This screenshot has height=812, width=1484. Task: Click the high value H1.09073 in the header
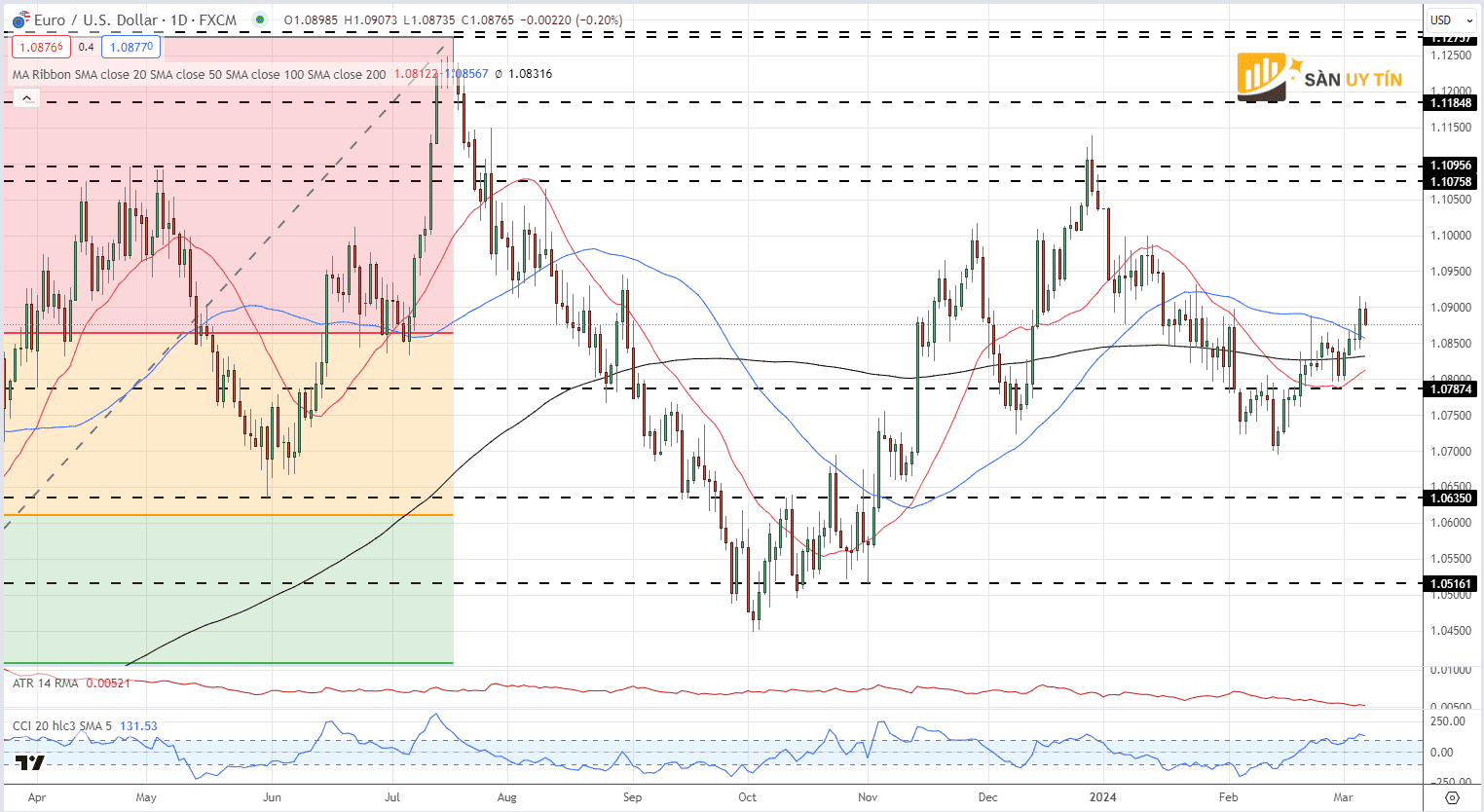371,19
